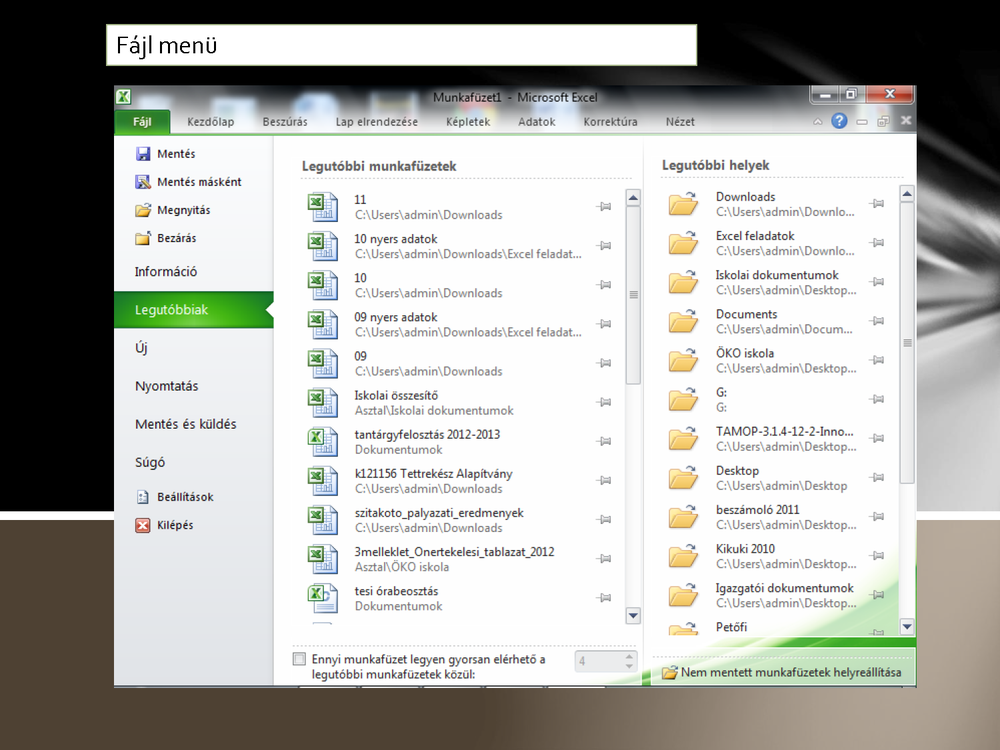Viewport: 1000px width, 750px height.
Task: Pin the Desktop recent place
Action: tap(878, 478)
